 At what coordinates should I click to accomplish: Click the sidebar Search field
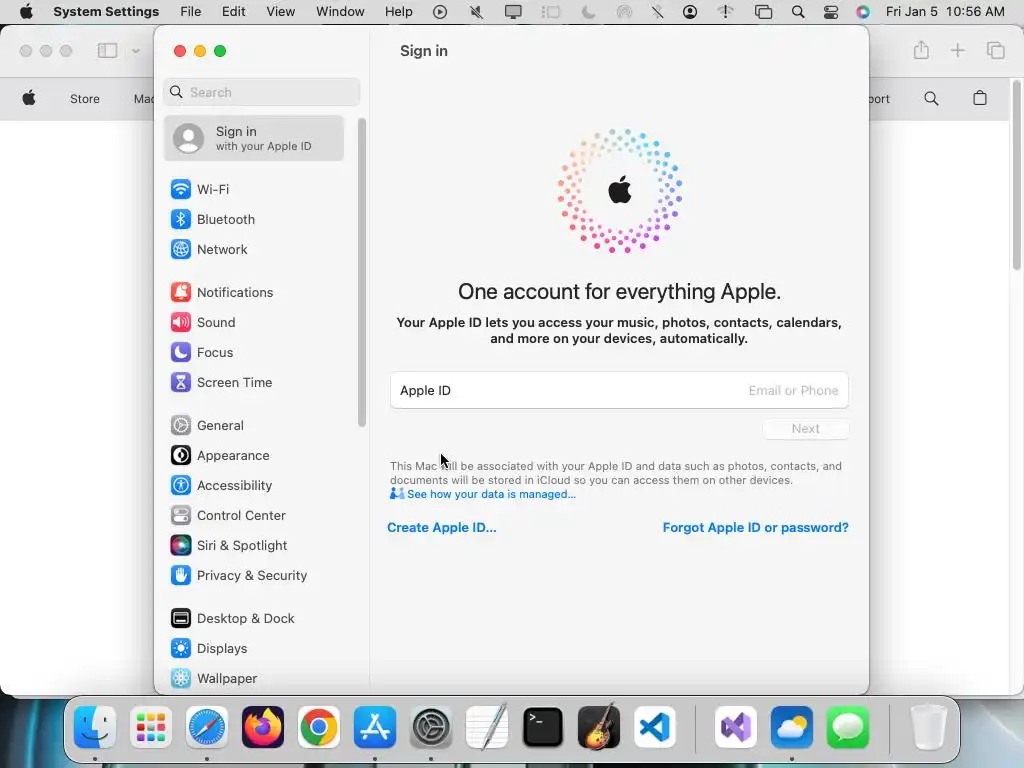coord(261,92)
